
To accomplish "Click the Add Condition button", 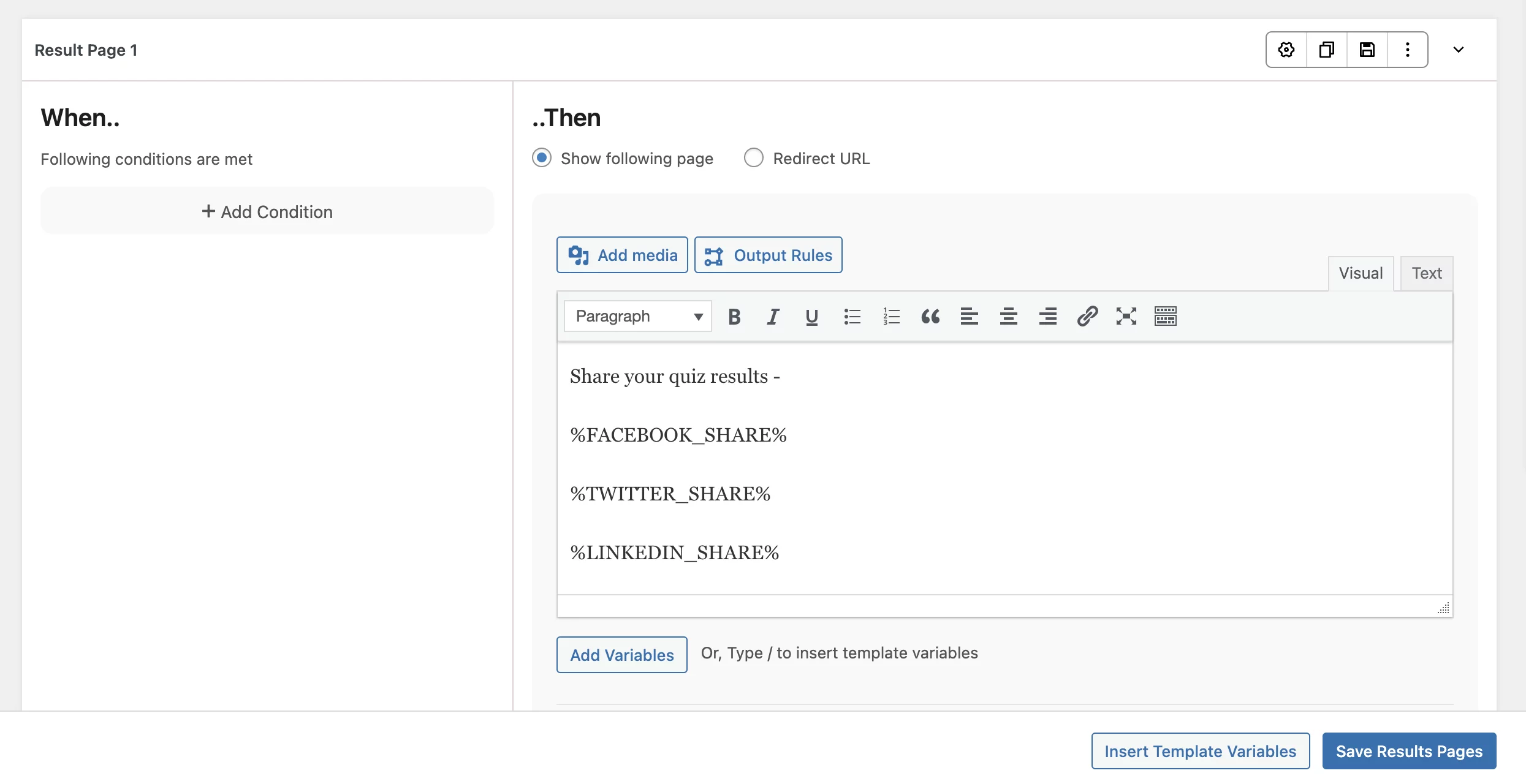I will coord(267,211).
